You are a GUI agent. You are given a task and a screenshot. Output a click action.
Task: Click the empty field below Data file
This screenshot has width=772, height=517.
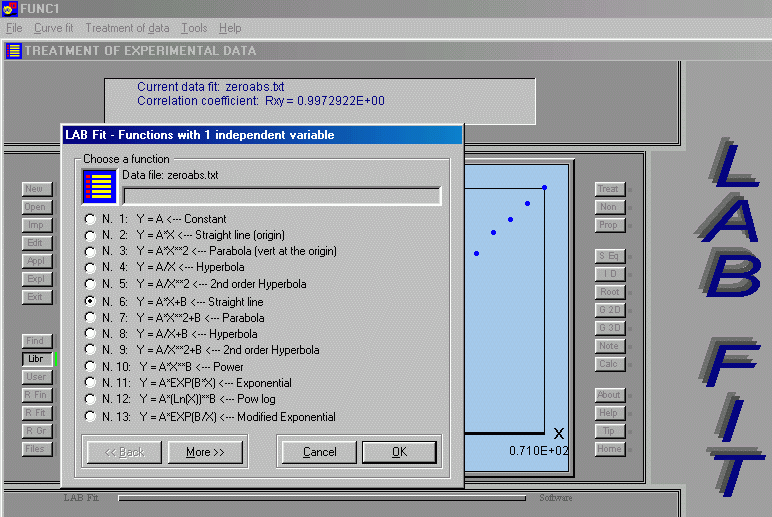point(281,195)
